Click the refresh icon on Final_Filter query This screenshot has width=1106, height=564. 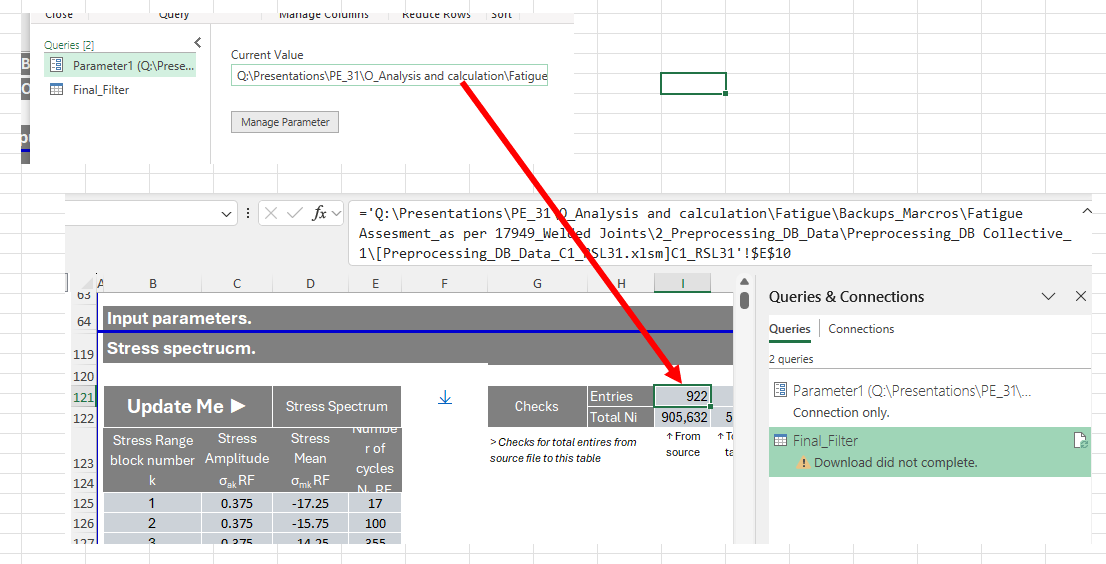[x=1080, y=441]
